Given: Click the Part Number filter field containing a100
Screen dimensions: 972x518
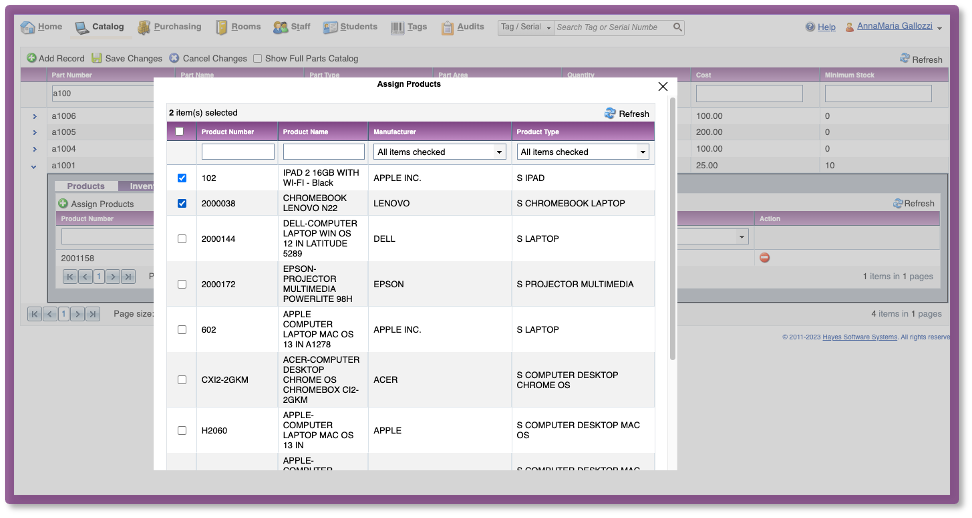Looking at the screenshot, I should point(102,94).
